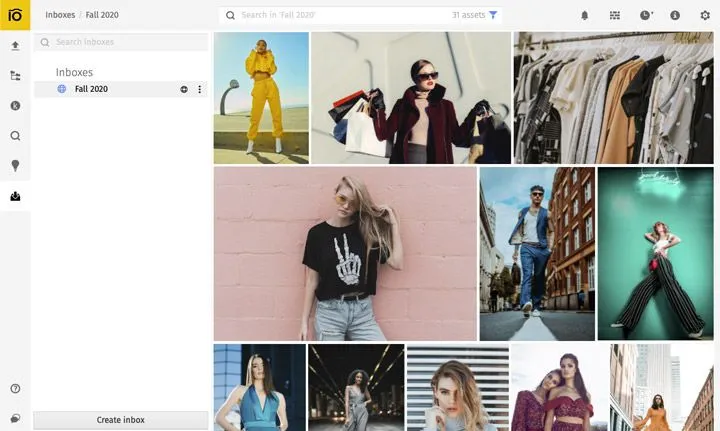The height and width of the screenshot is (431, 720).
Task: Select the Fall 2020 inbox row
Action: (121, 89)
